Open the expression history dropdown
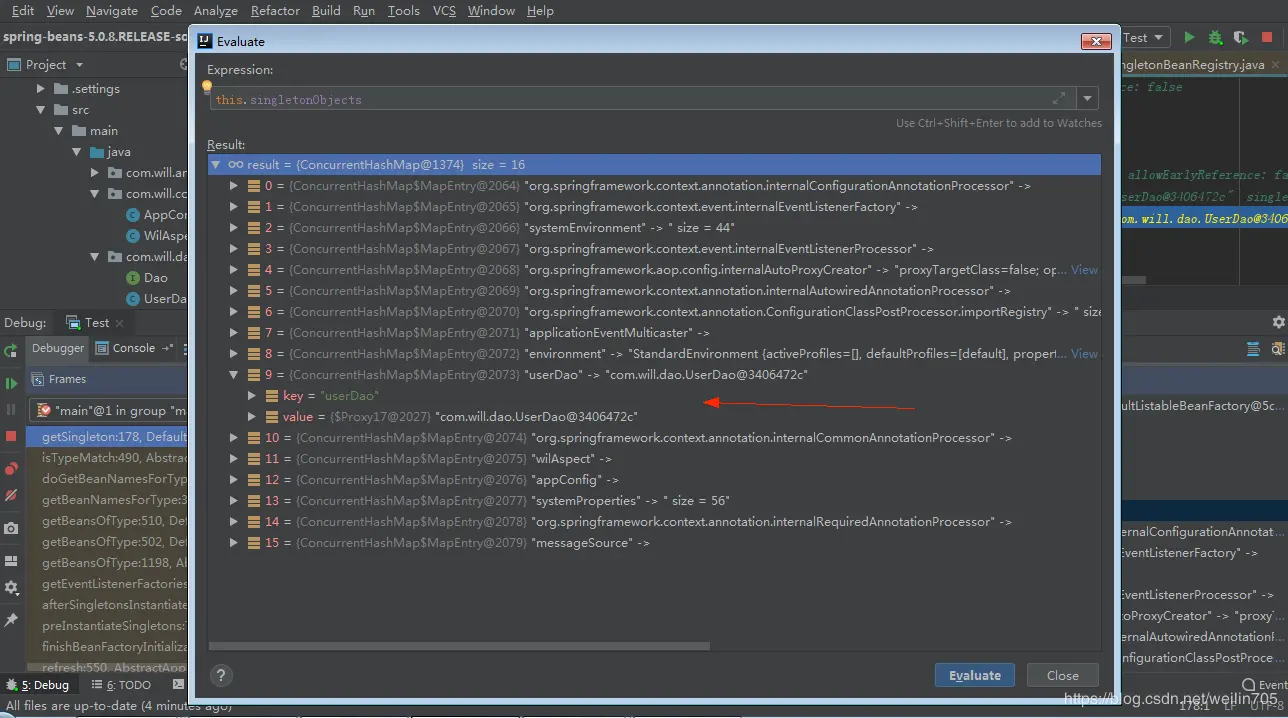The image size is (1288, 718). click(1088, 98)
